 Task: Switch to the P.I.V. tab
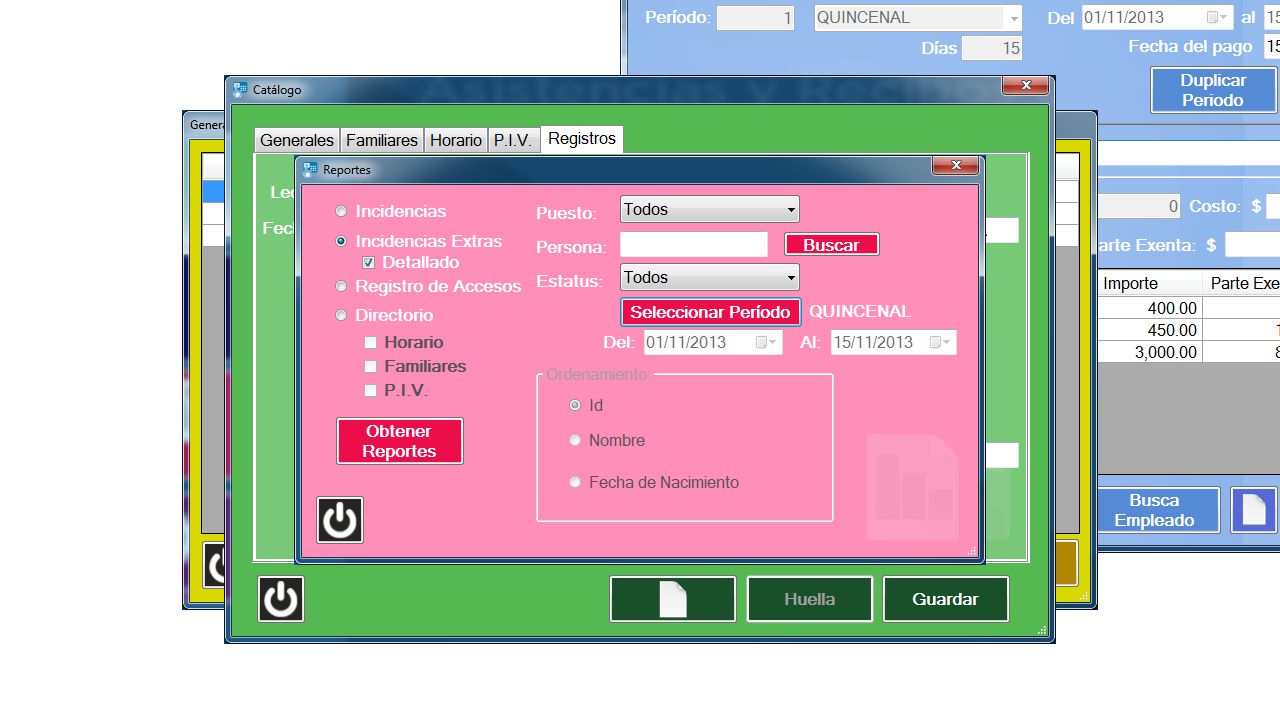click(513, 140)
